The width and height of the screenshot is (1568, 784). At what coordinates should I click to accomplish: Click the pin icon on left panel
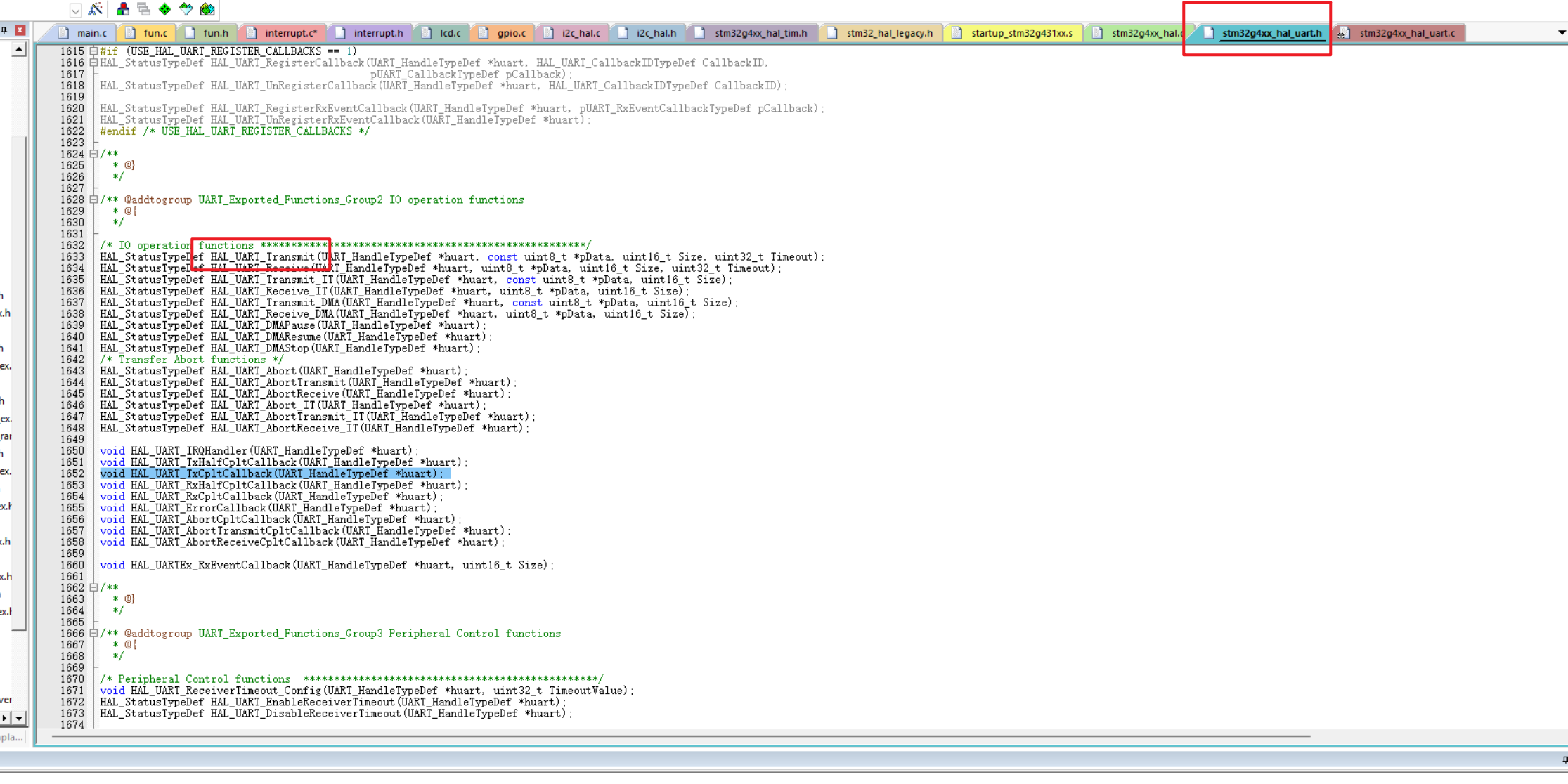point(4,30)
